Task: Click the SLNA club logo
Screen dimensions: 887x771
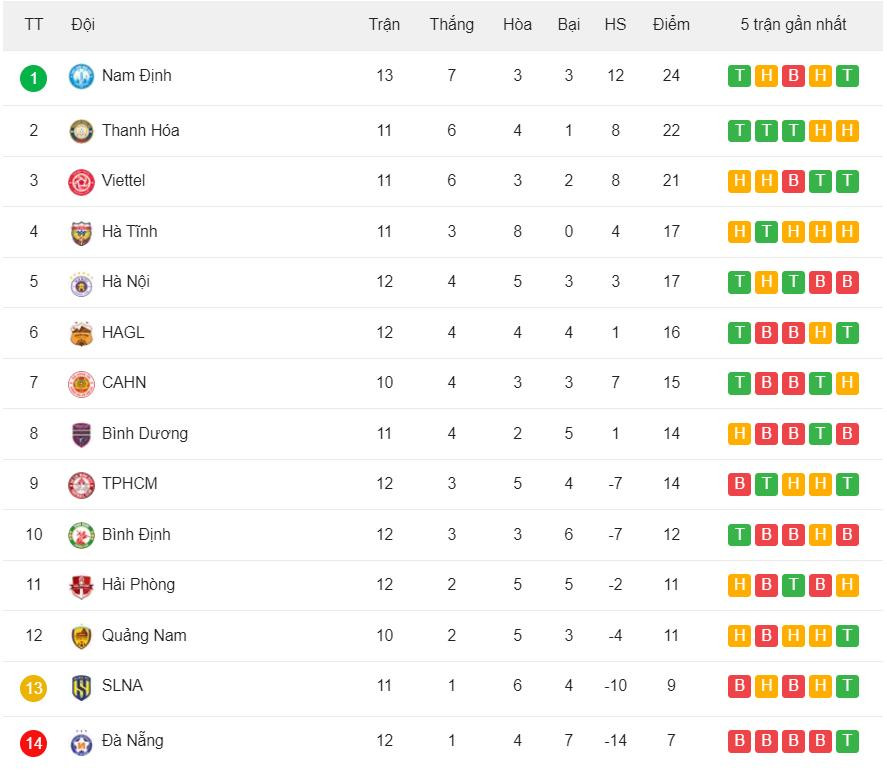Action: click(x=81, y=687)
